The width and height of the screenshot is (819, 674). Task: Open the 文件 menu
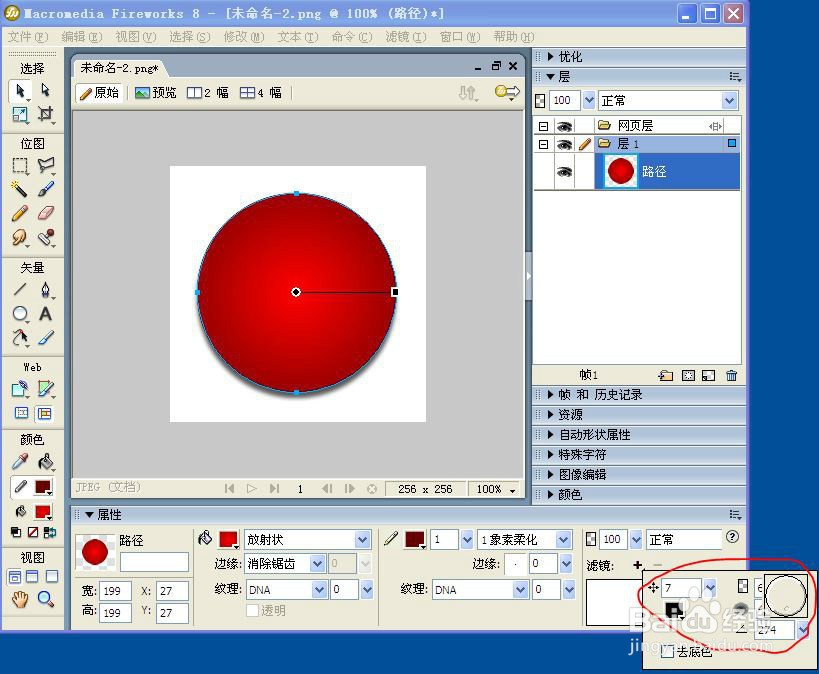click(x=28, y=37)
